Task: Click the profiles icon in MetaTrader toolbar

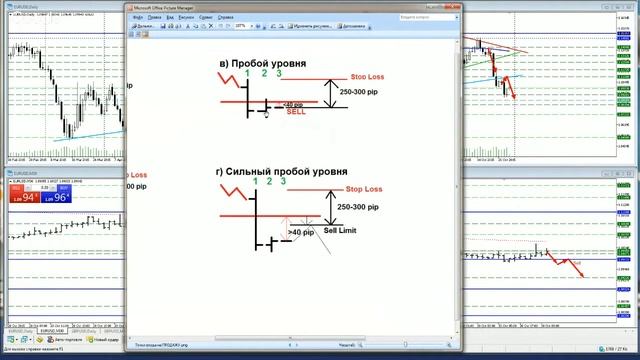Action: (x=24, y=339)
